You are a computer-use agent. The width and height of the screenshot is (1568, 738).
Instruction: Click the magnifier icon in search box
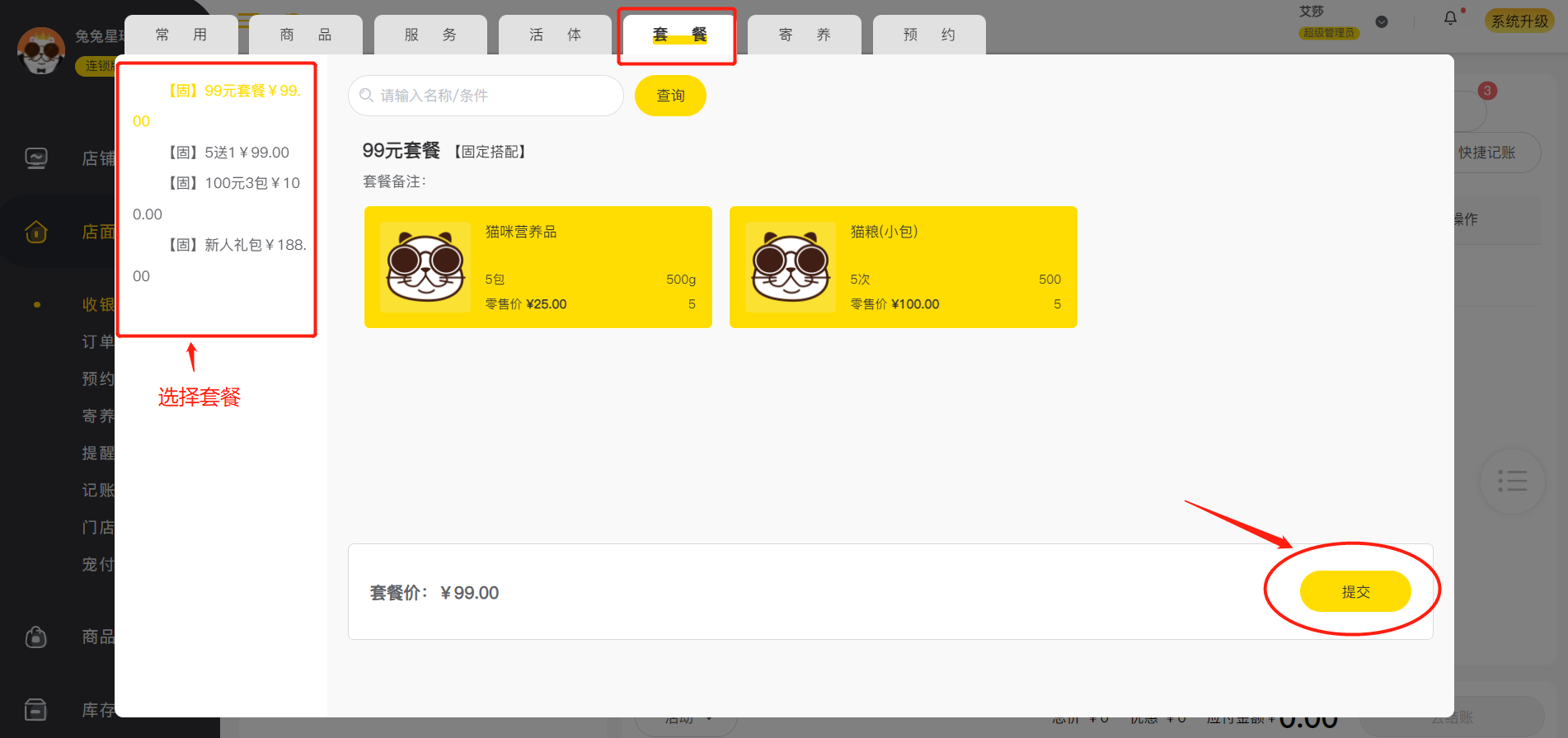(367, 96)
